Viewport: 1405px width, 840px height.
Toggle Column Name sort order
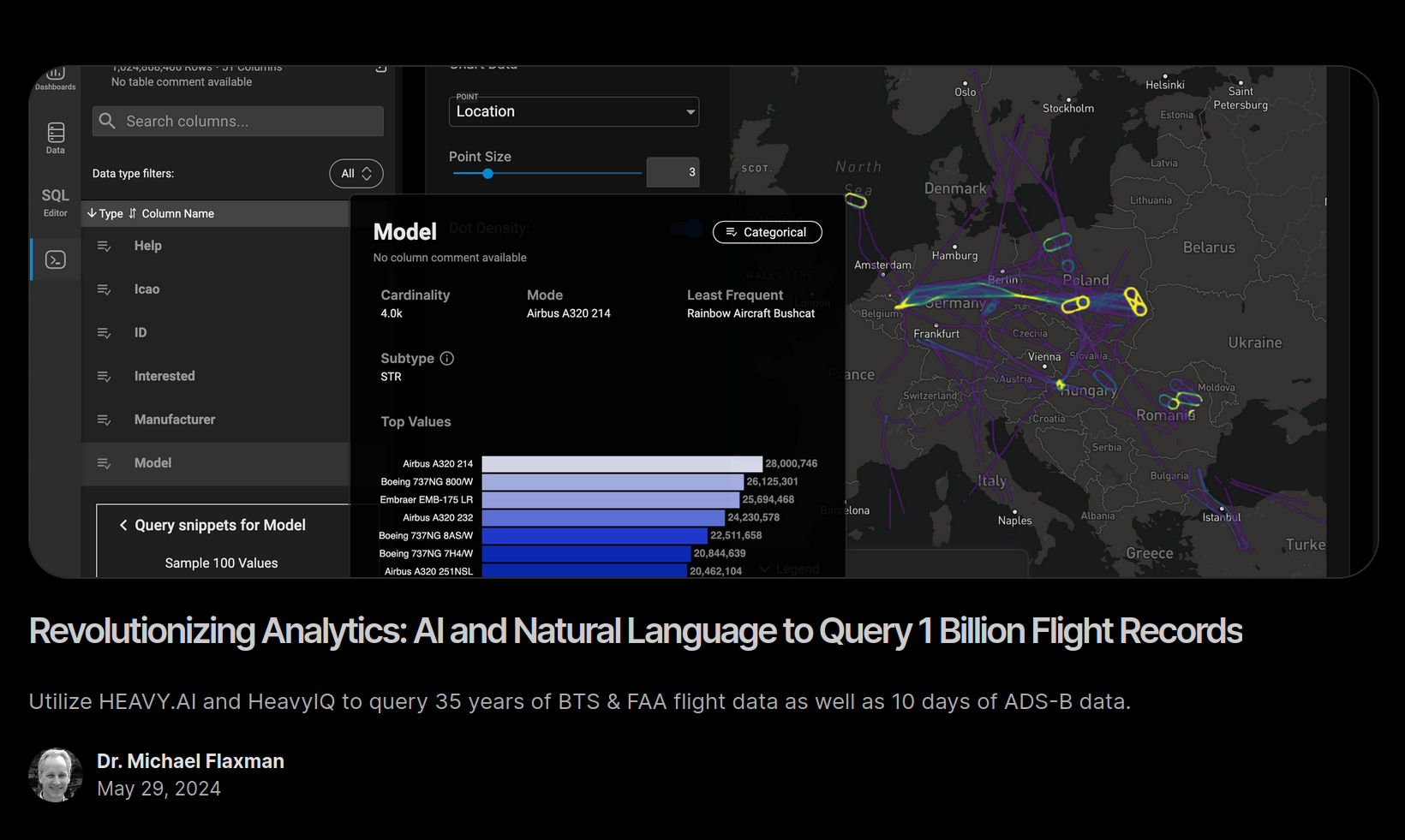pyautogui.click(x=133, y=213)
